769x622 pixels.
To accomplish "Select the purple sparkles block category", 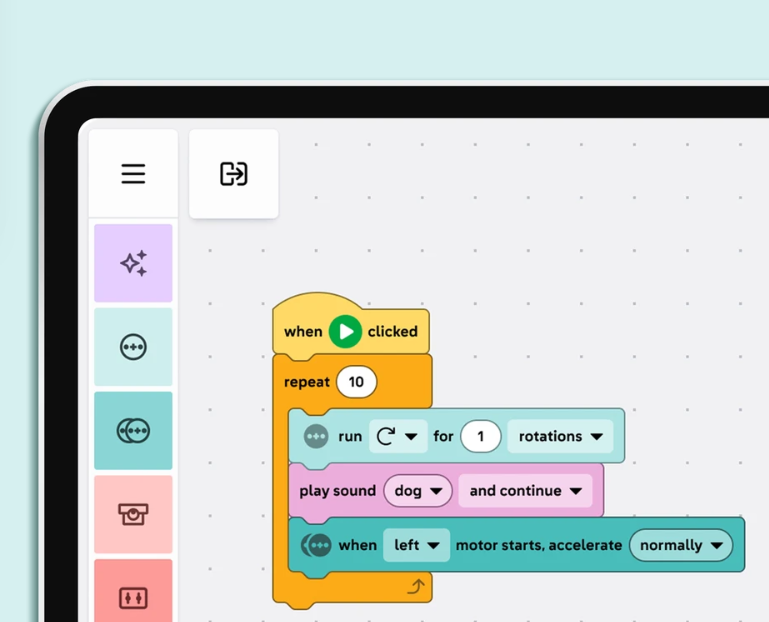I will 133,263.
